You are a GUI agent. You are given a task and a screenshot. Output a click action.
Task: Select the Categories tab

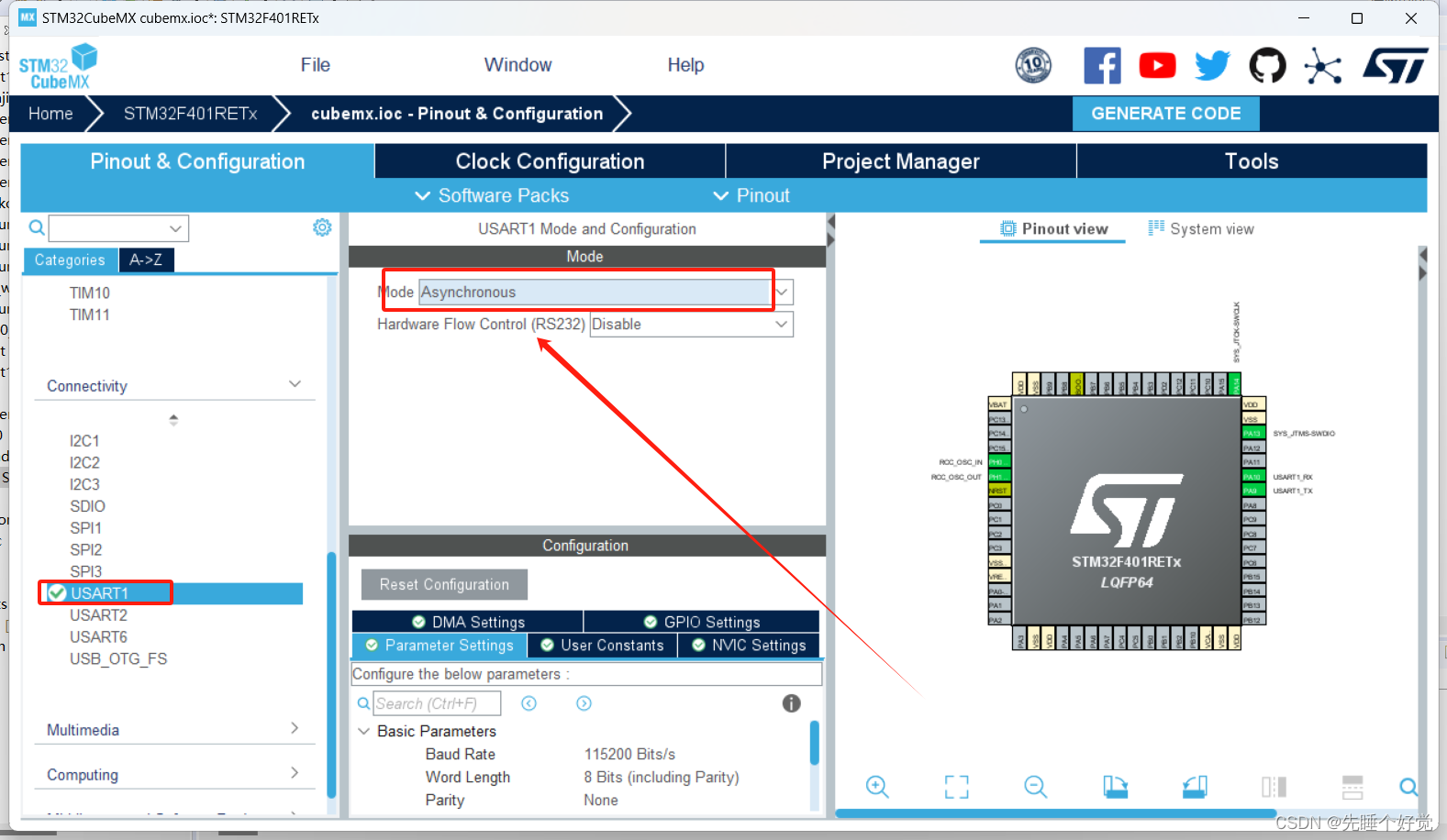(70, 260)
